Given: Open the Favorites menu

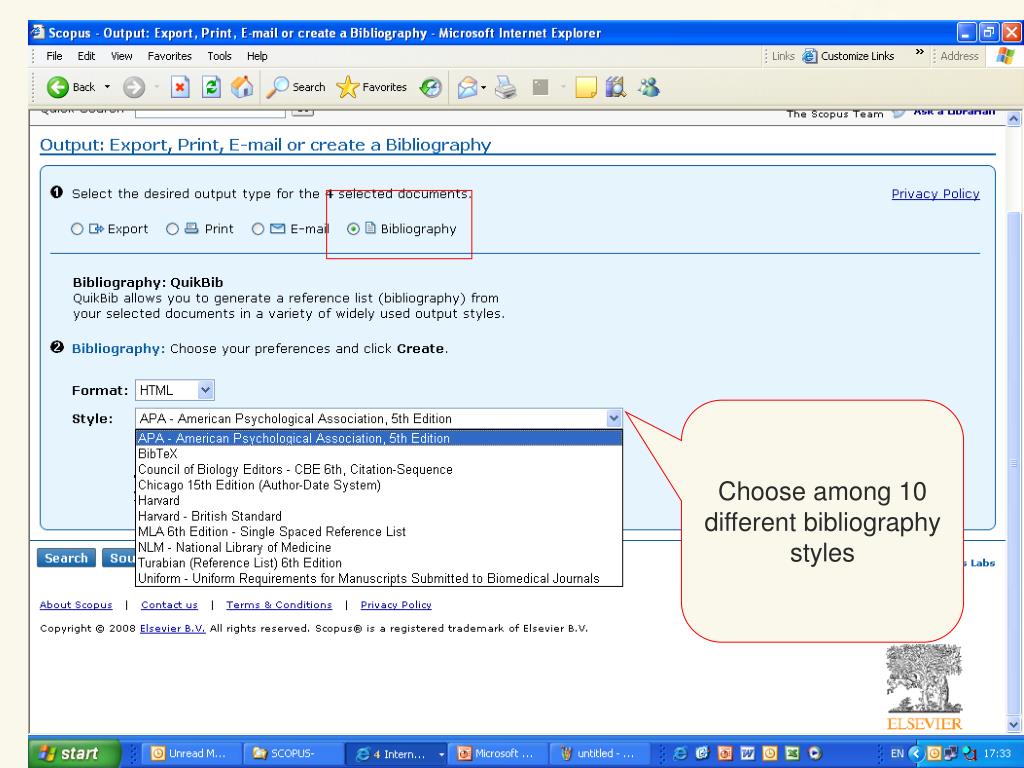Looking at the screenshot, I should click(x=170, y=56).
